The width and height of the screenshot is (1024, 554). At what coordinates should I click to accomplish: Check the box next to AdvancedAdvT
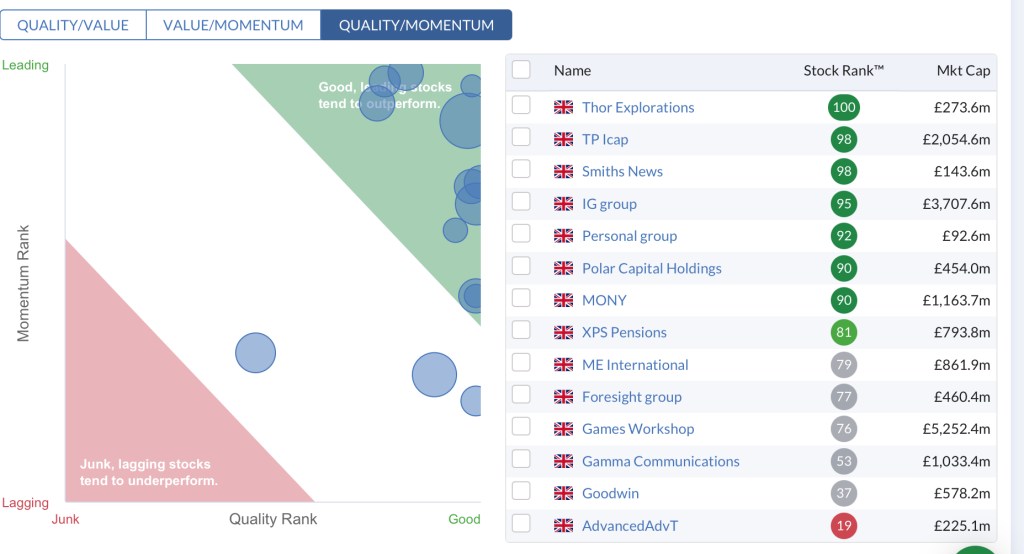[x=521, y=524]
